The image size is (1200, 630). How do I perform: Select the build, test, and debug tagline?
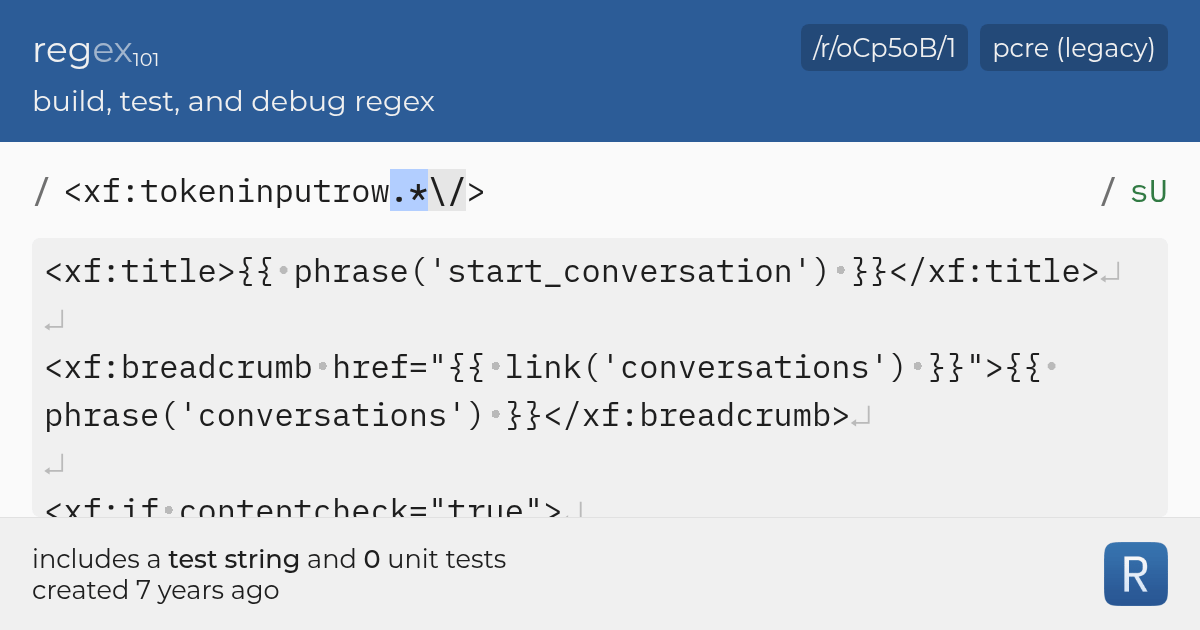[233, 101]
